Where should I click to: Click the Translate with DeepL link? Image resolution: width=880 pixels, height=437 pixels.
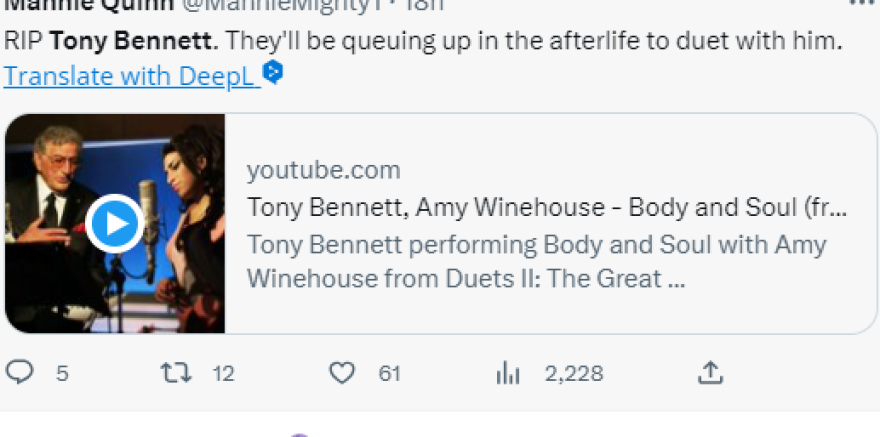point(130,75)
